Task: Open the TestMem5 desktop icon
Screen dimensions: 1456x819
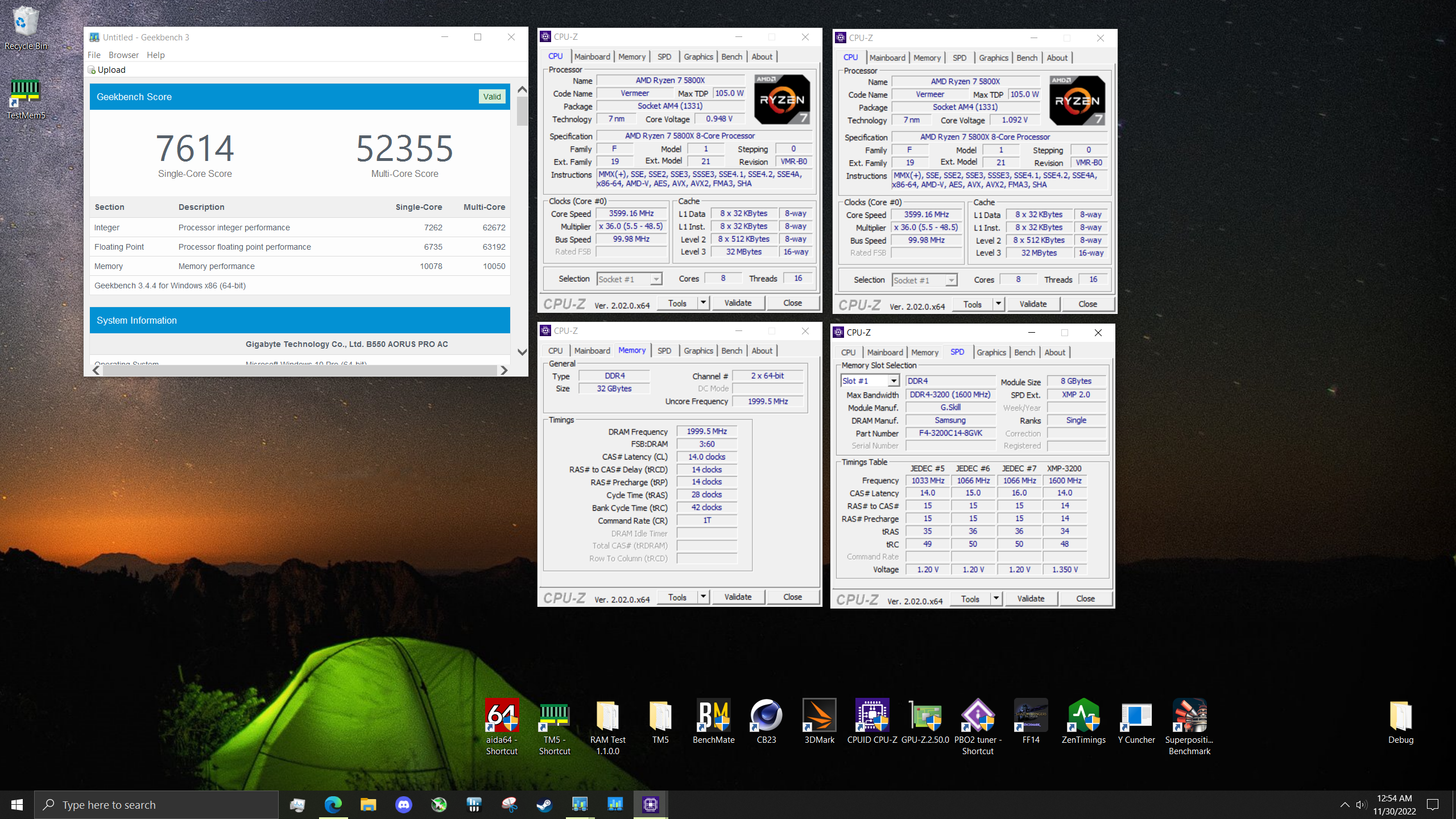Action: [26, 98]
